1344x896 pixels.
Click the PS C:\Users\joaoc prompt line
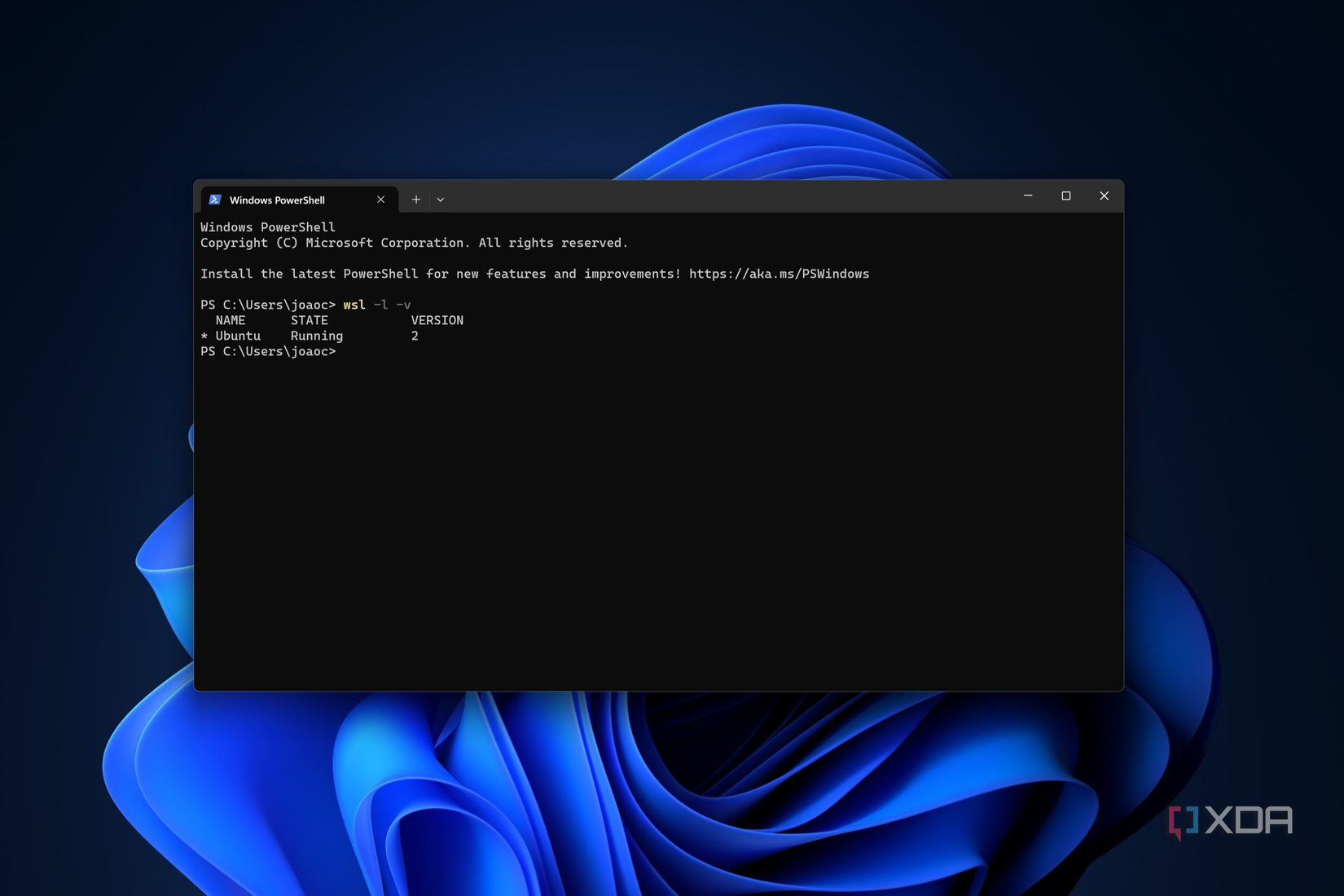(x=267, y=305)
